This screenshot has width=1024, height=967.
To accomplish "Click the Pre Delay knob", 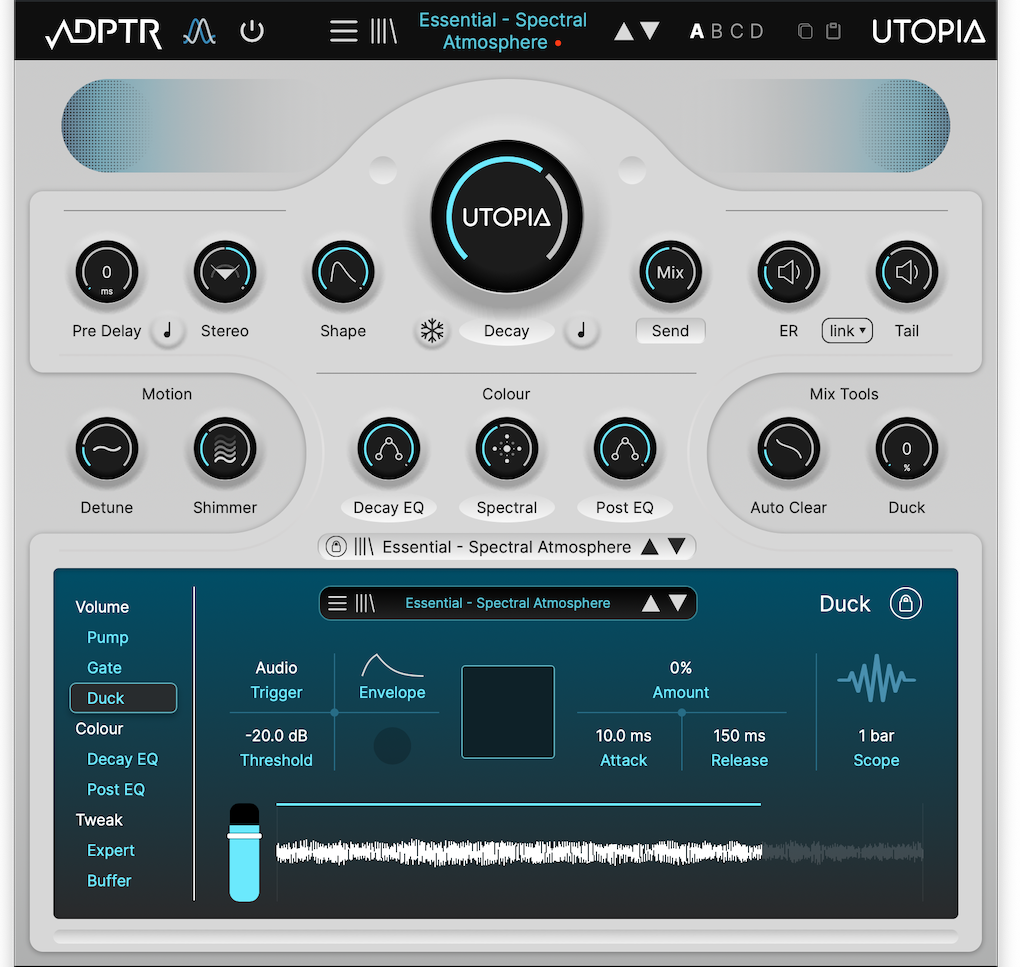I will [107, 272].
